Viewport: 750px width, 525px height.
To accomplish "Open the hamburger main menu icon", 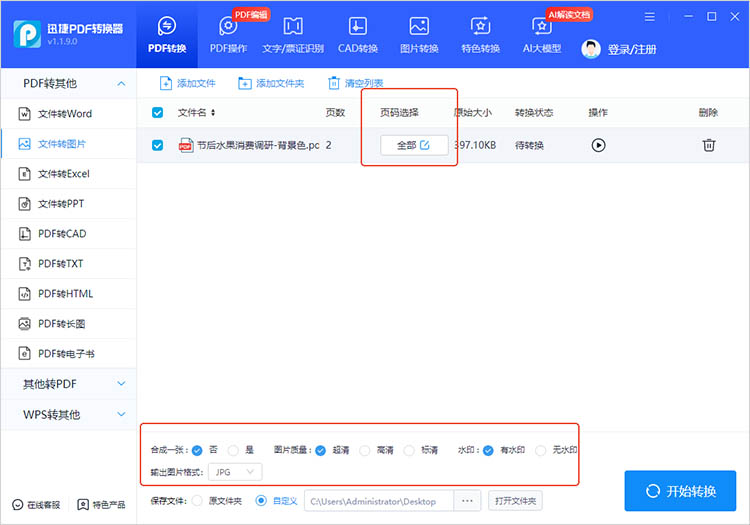I will (x=649, y=17).
